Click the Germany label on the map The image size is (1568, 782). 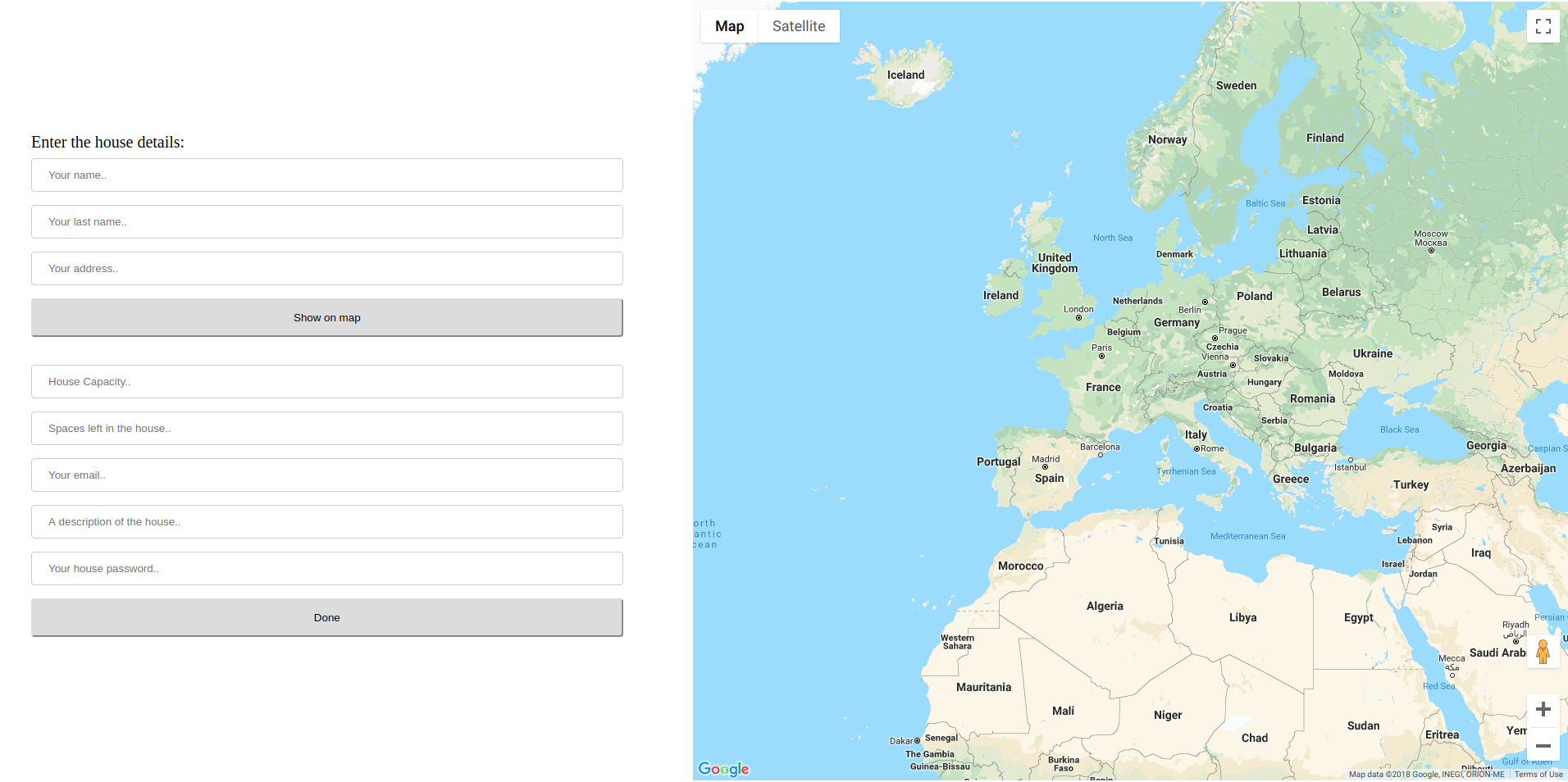tap(1176, 323)
